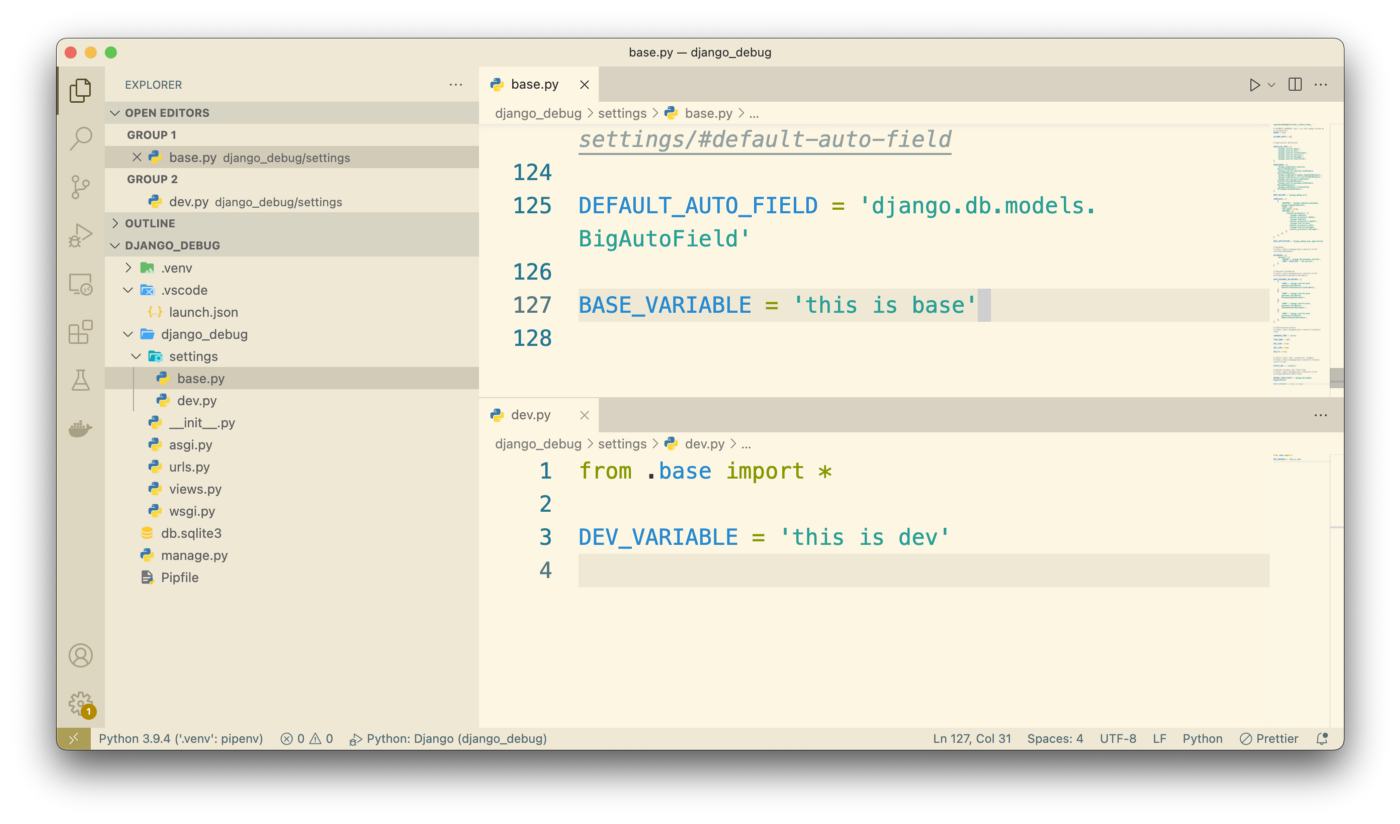Collapse the settings folder
1400x824 pixels.
tap(292, 356)
